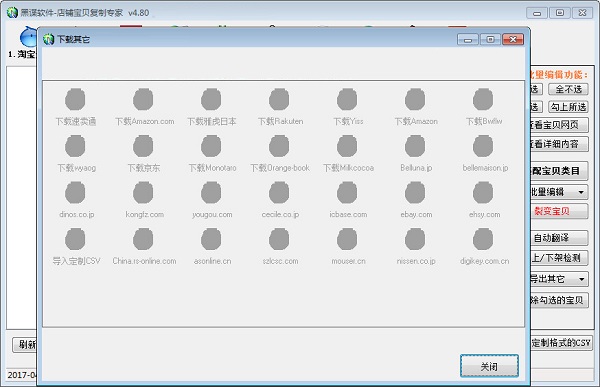Choose the 下载Orange-book icon
Viewport: 600px width, 387px height.
coord(279,146)
